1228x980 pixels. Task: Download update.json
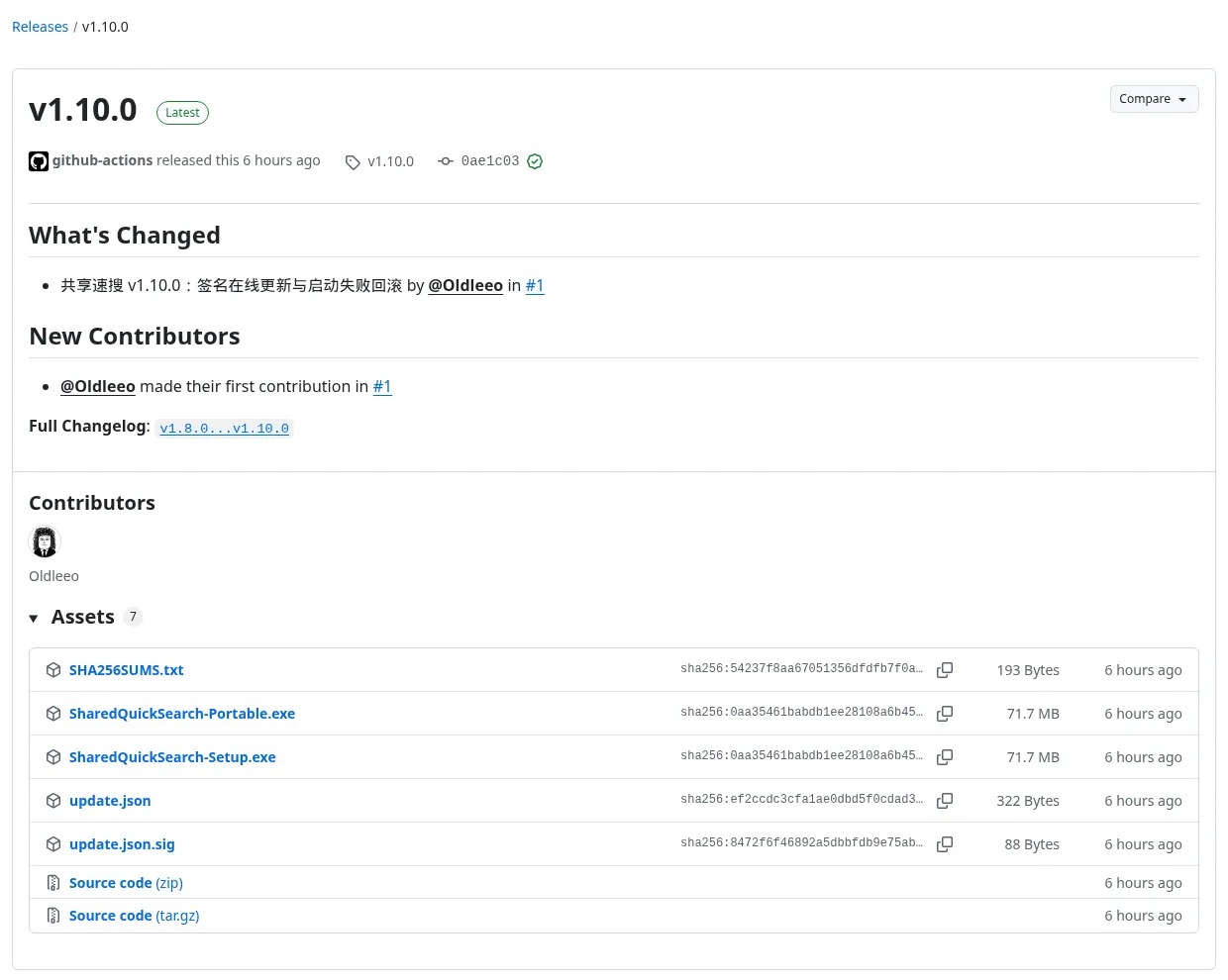tap(110, 801)
